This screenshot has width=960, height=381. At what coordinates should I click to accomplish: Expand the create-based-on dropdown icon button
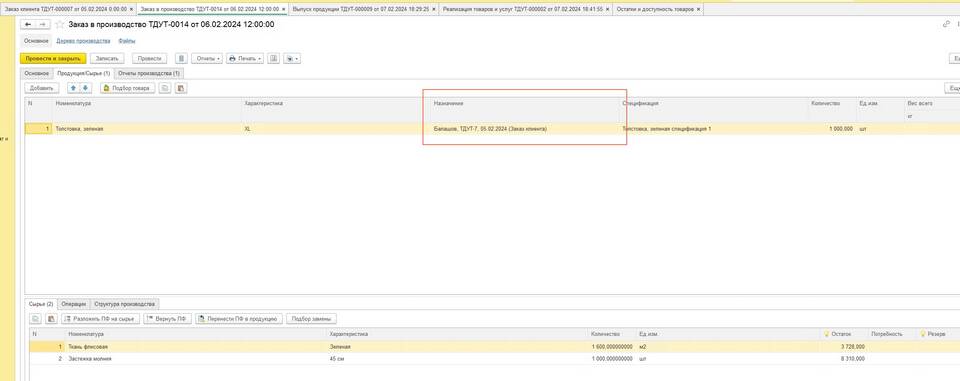tap(292, 58)
